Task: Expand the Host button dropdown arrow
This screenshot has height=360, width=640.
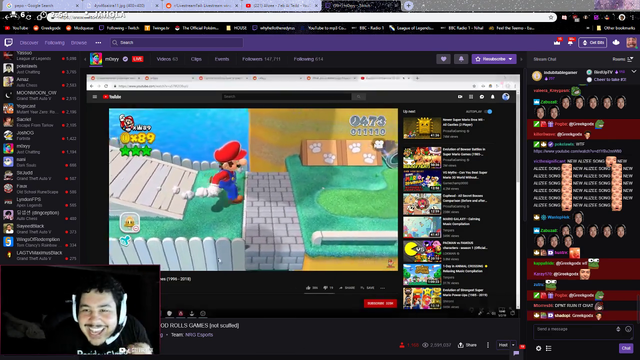Action: click(x=513, y=345)
